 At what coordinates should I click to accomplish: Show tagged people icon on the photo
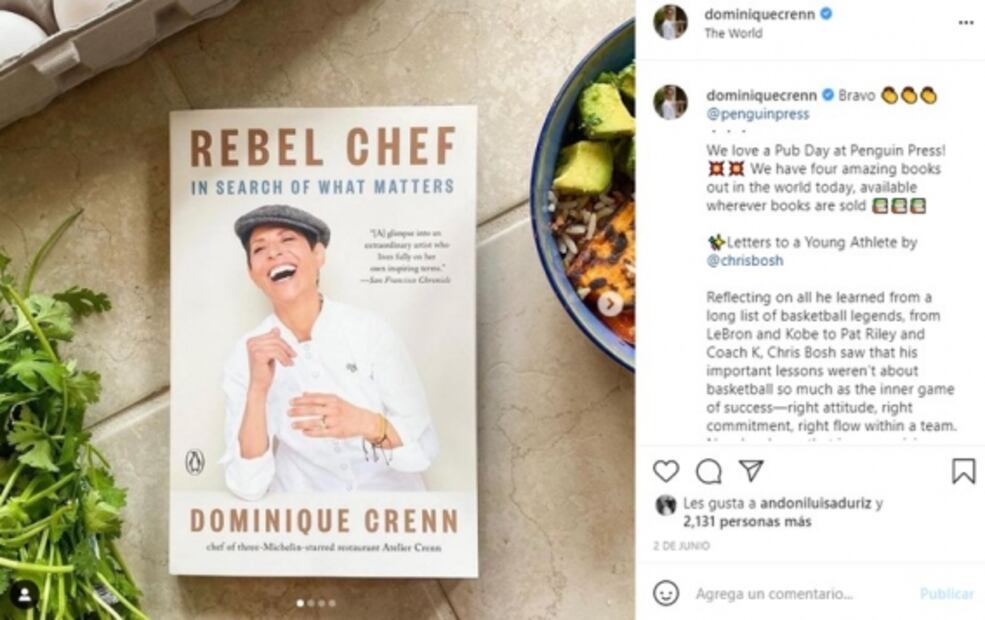click(x=24, y=595)
